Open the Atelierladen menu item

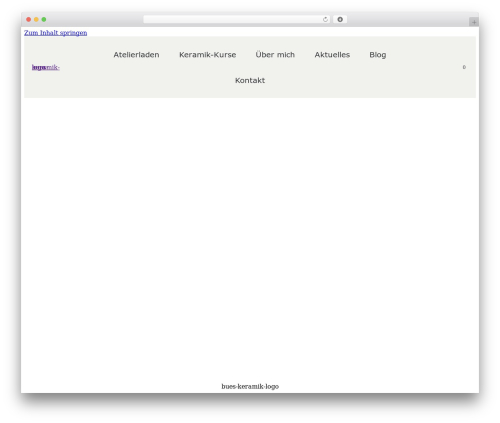coord(136,55)
